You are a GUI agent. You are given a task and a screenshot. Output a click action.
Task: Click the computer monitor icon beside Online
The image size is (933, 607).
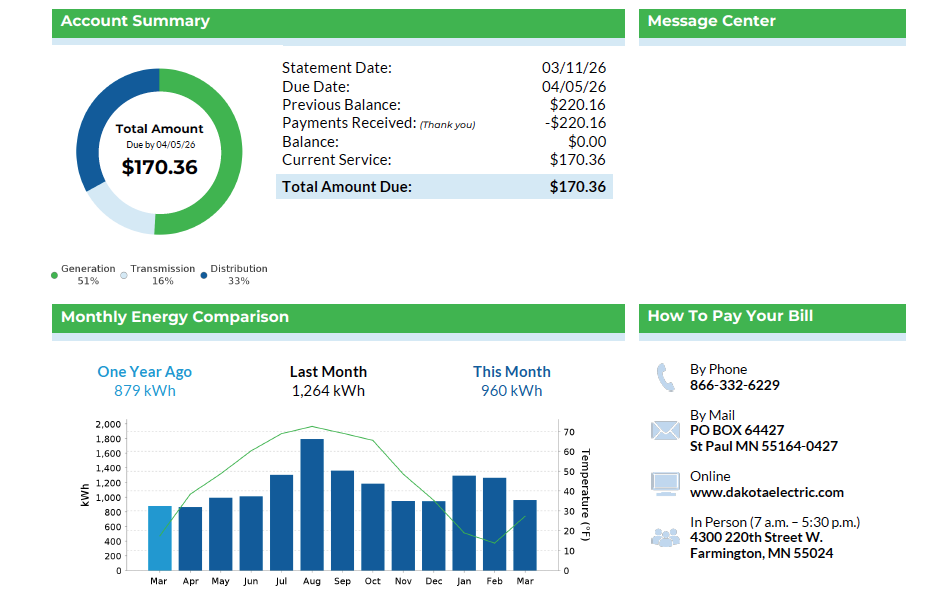tap(665, 485)
